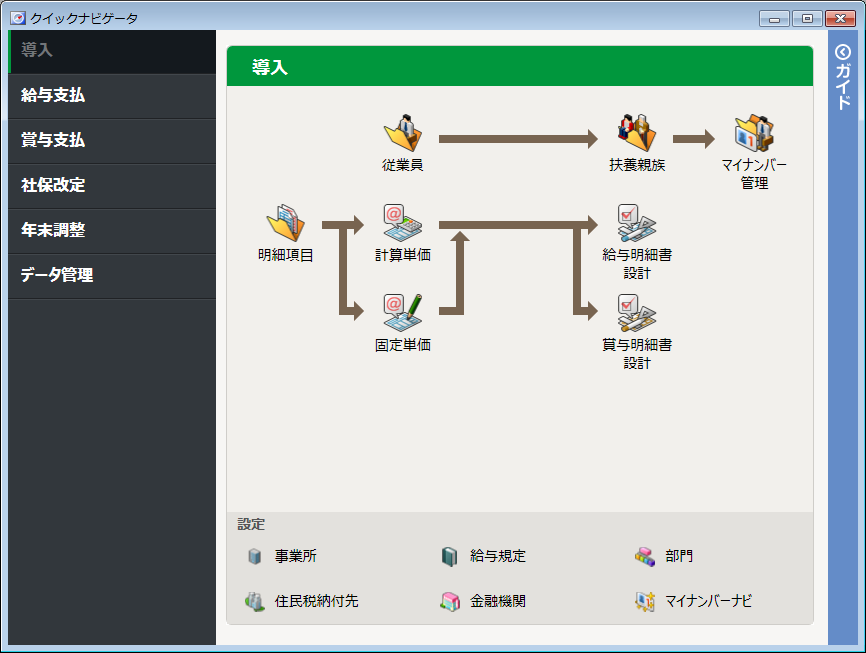Click the 部門 blocks icon
Screen dimensions: 866x653
click(x=645, y=556)
